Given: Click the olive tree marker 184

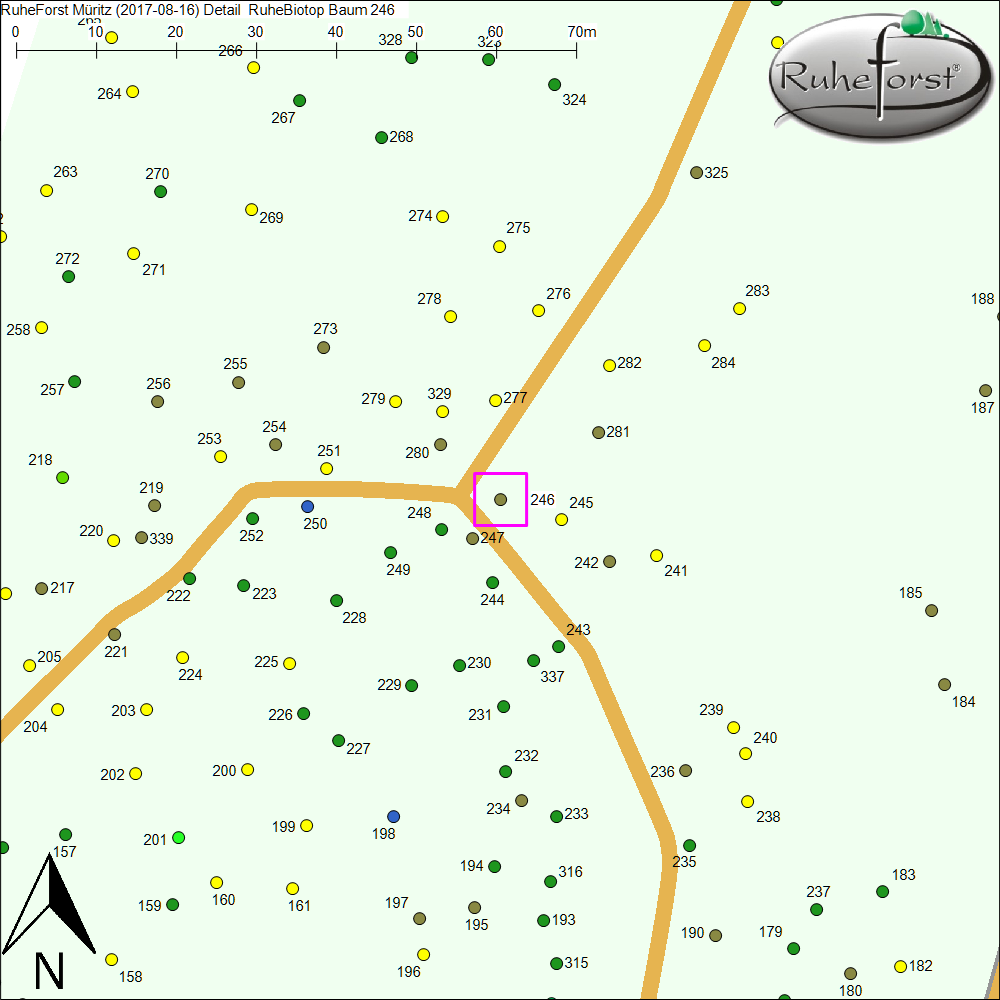Looking at the screenshot, I should [944, 684].
